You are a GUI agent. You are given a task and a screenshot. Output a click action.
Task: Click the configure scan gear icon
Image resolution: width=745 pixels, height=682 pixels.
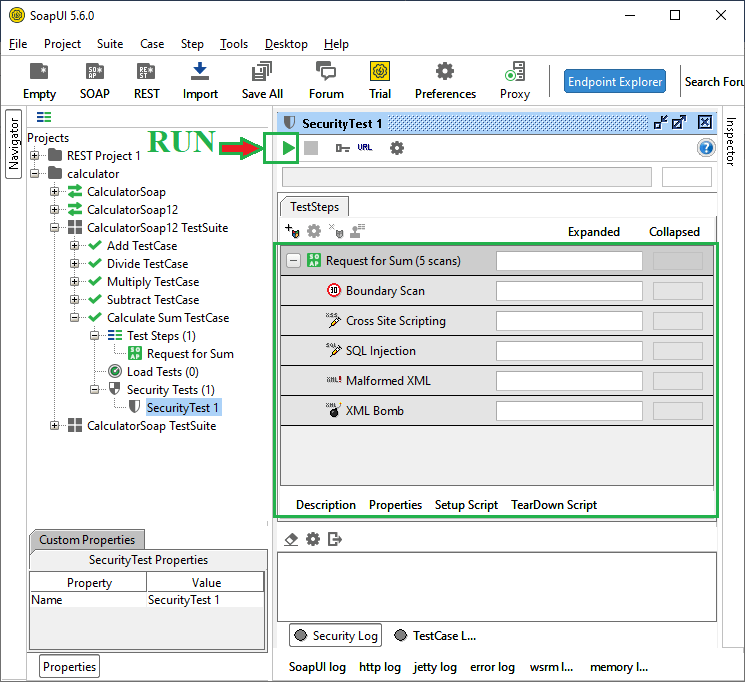pos(314,231)
